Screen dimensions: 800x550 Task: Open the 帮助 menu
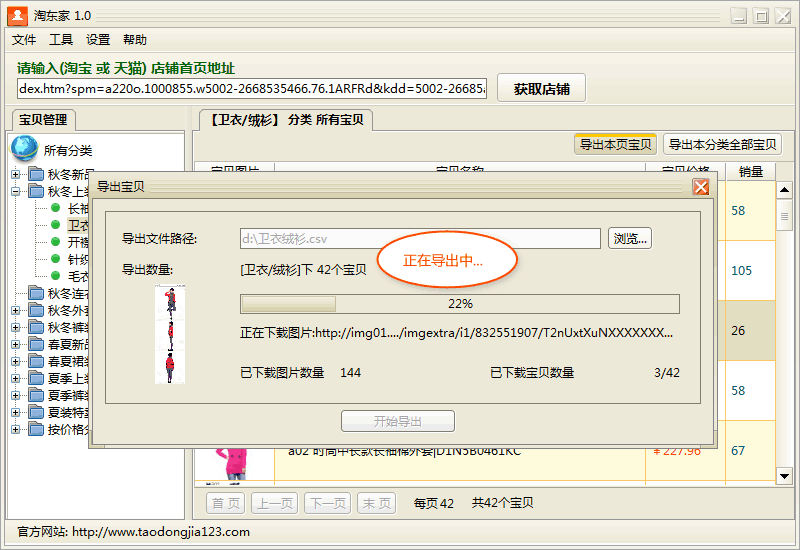point(135,39)
